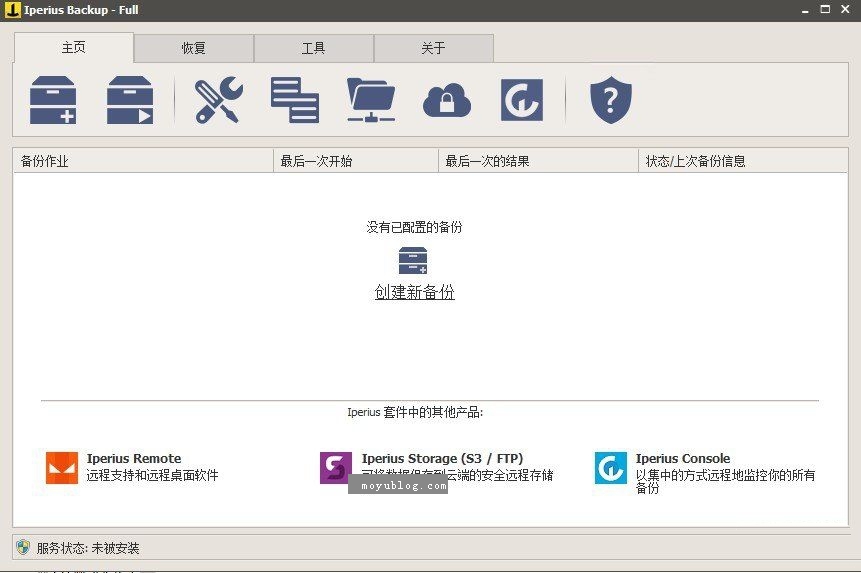
Task: Open the 工具 tab
Action: click(x=314, y=48)
